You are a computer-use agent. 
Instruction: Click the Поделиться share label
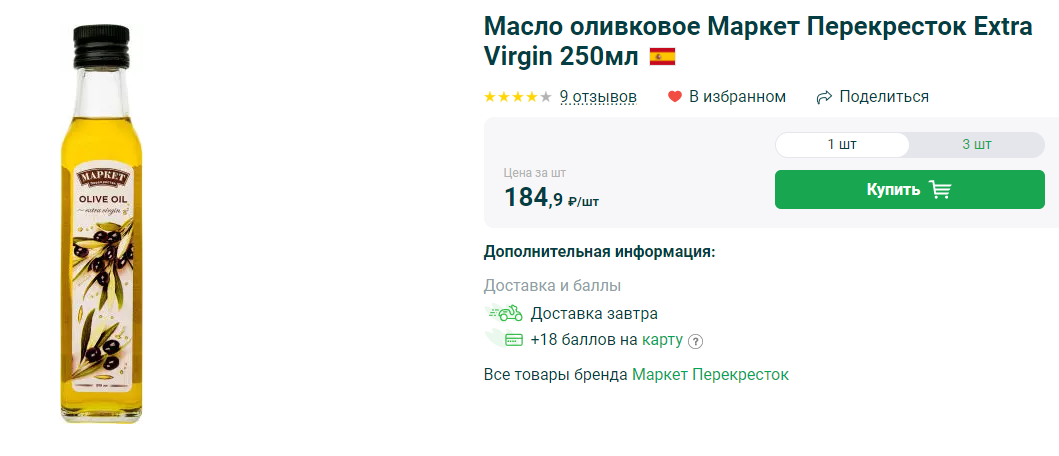click(x=884, y=97)
